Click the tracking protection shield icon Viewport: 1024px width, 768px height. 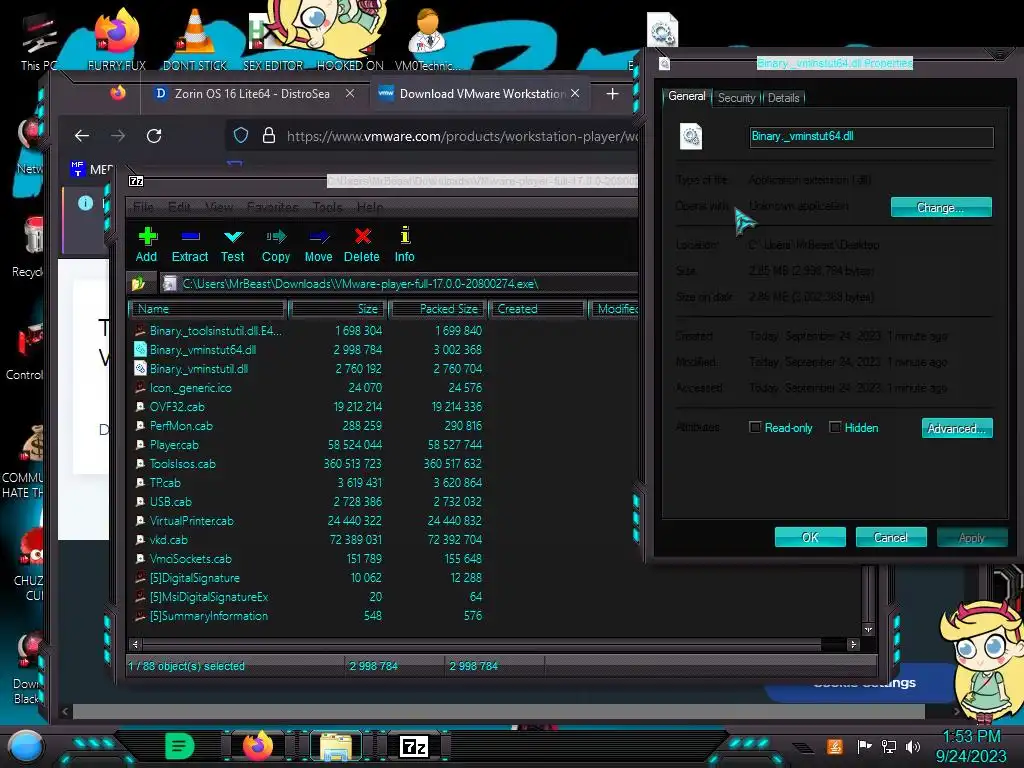241,136
